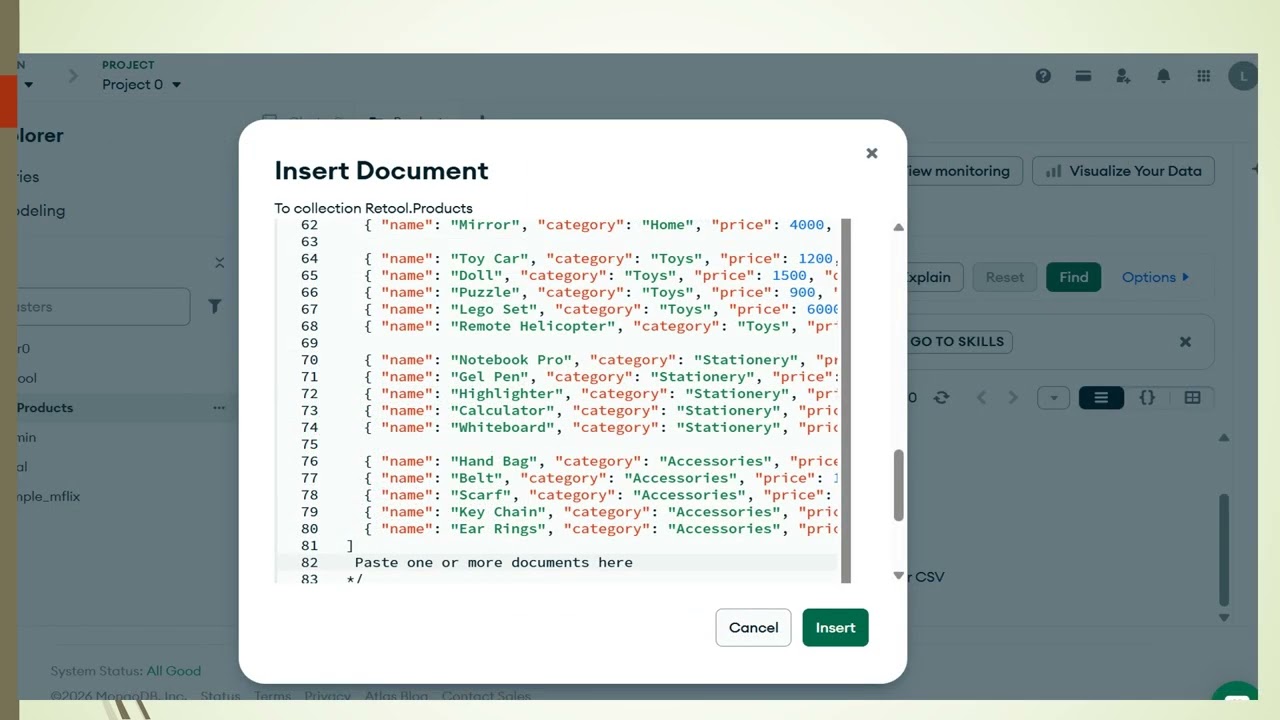
Task: Click editor scrollbar up arrow
Action: [x=898, y=227]
